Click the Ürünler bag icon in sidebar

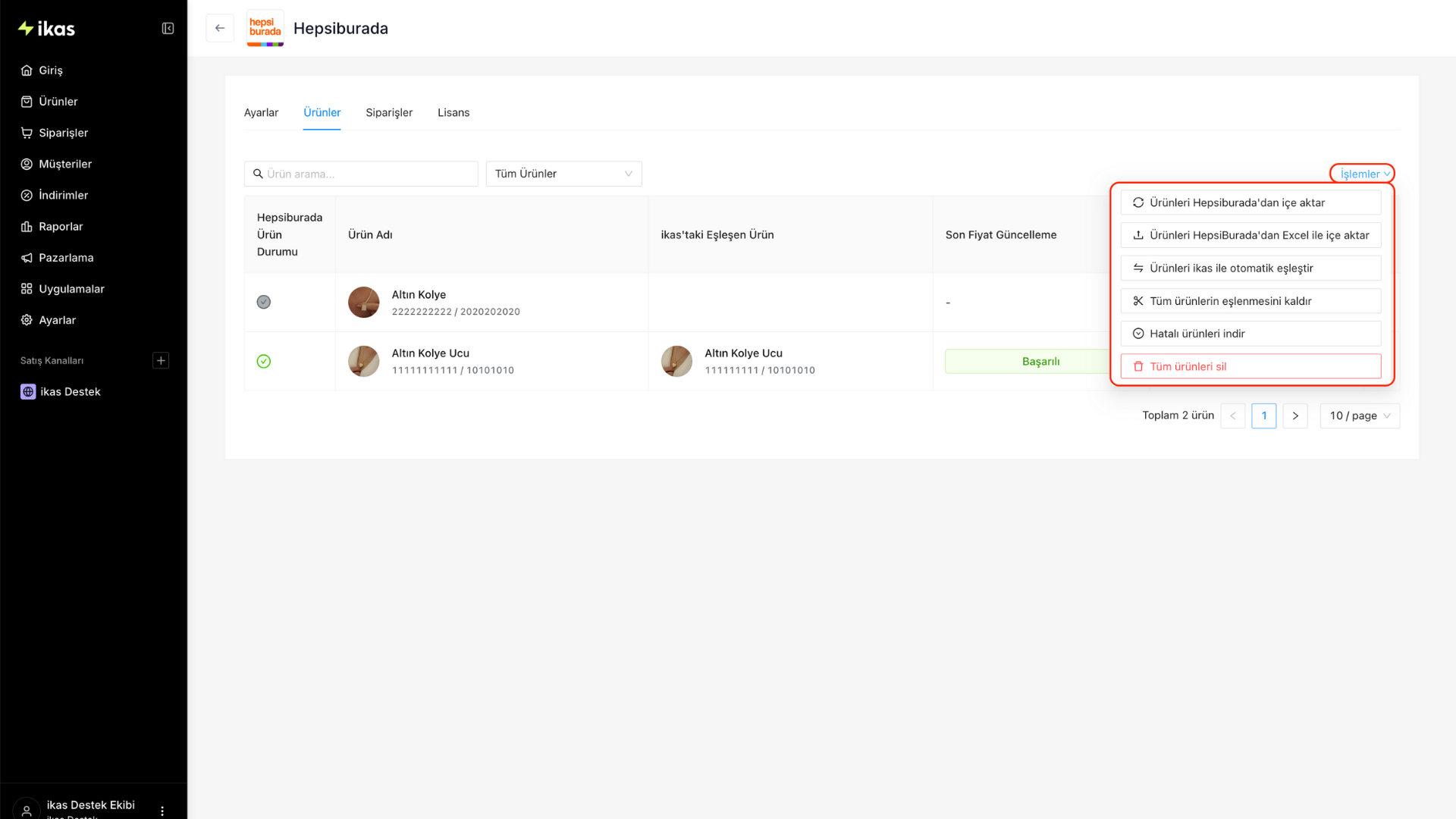coord(27,102)
